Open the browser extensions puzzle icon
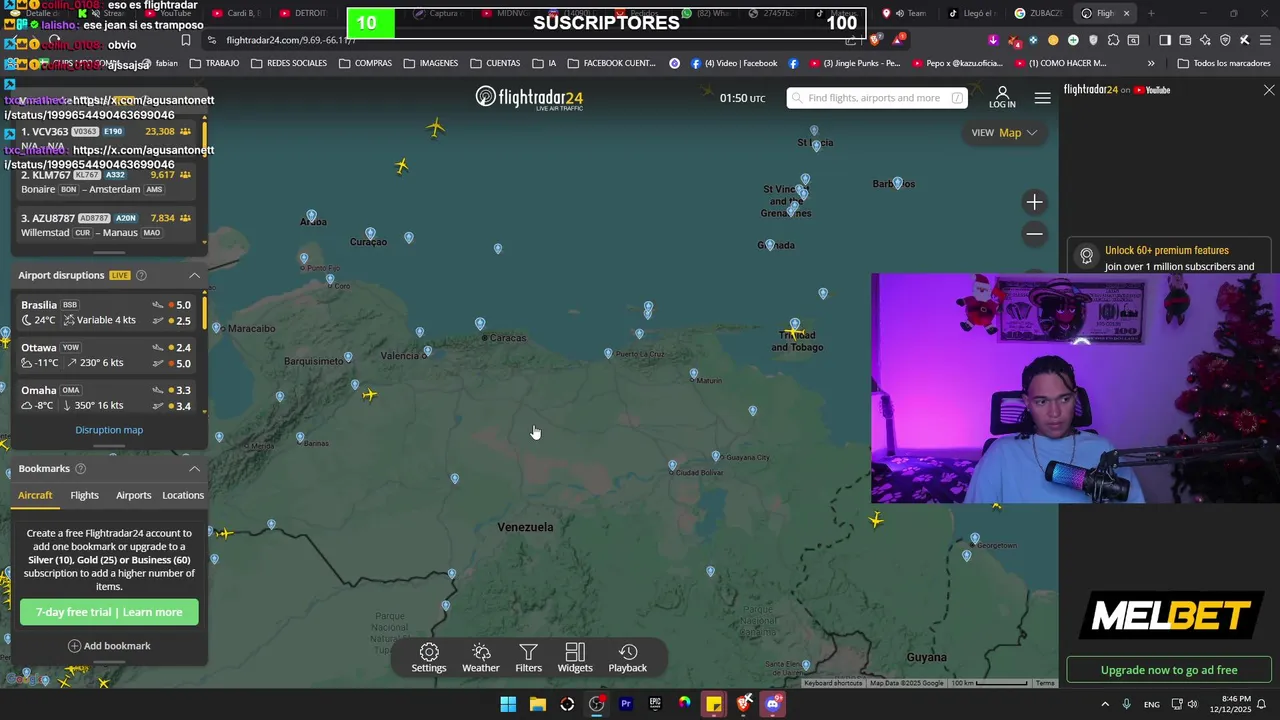 (1113, 40)
